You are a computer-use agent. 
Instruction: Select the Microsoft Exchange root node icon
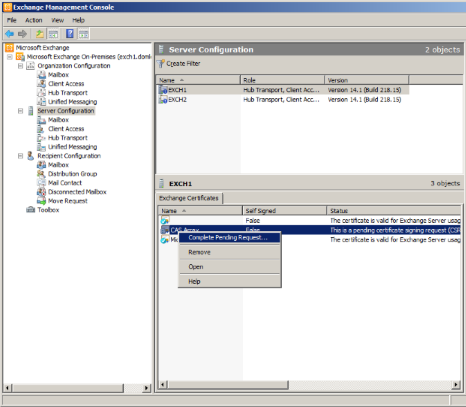click(9, 48)
